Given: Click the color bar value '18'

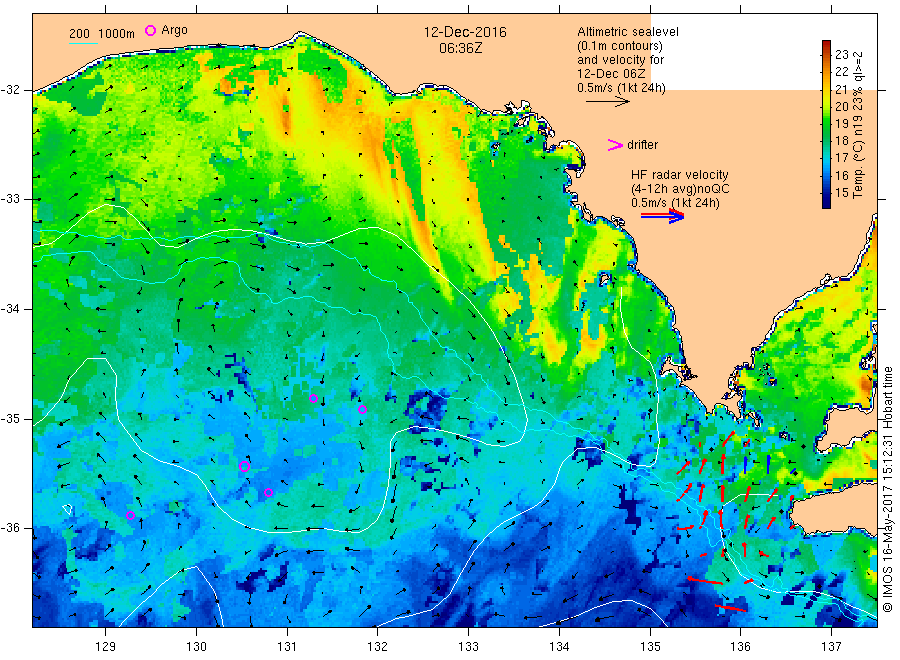Looking at the screenshot, I should [x=841, y=141].
